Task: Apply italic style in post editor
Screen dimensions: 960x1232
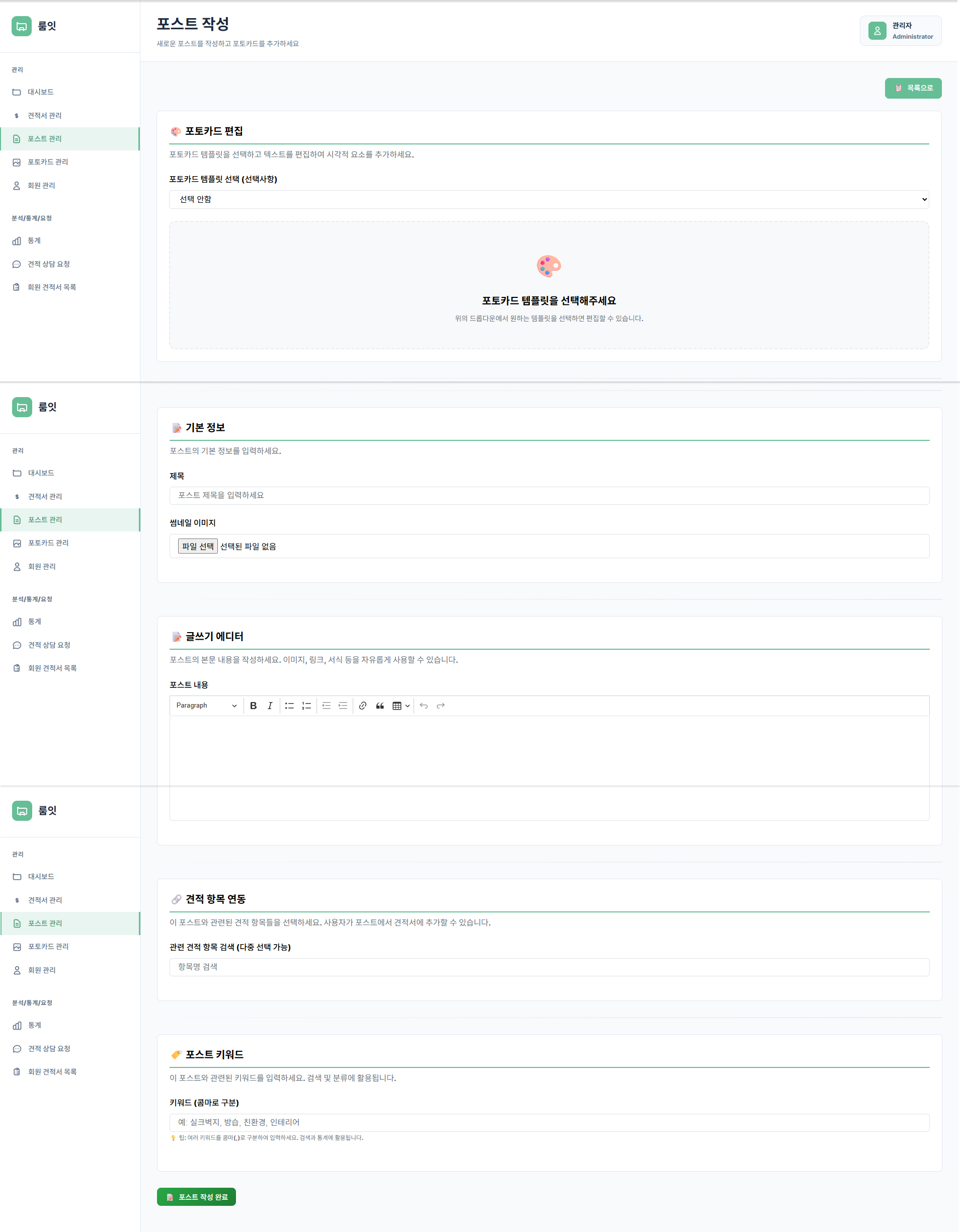Action: 270,706
